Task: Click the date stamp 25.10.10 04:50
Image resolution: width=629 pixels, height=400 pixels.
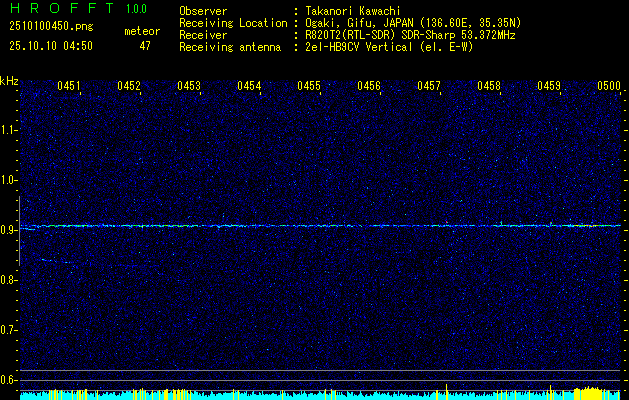Action: (51, 46)
